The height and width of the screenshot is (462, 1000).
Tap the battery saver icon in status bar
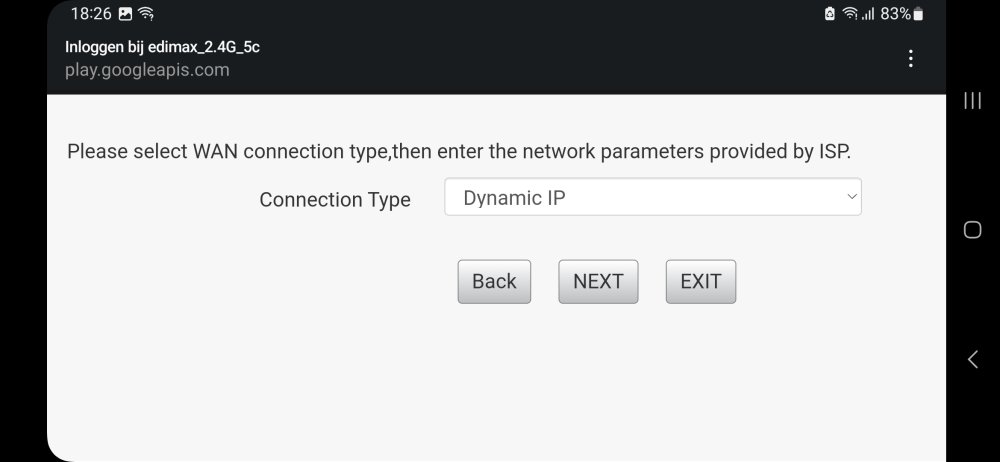tap(830, 14)
